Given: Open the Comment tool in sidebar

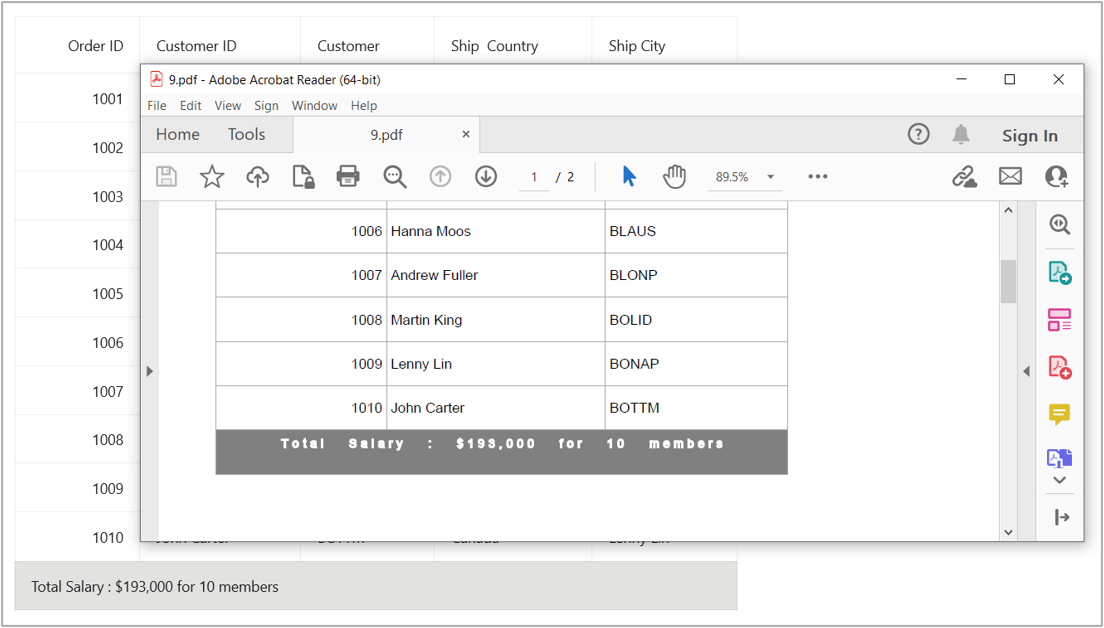Looking at the screenshot, I should click(1059, 413).
